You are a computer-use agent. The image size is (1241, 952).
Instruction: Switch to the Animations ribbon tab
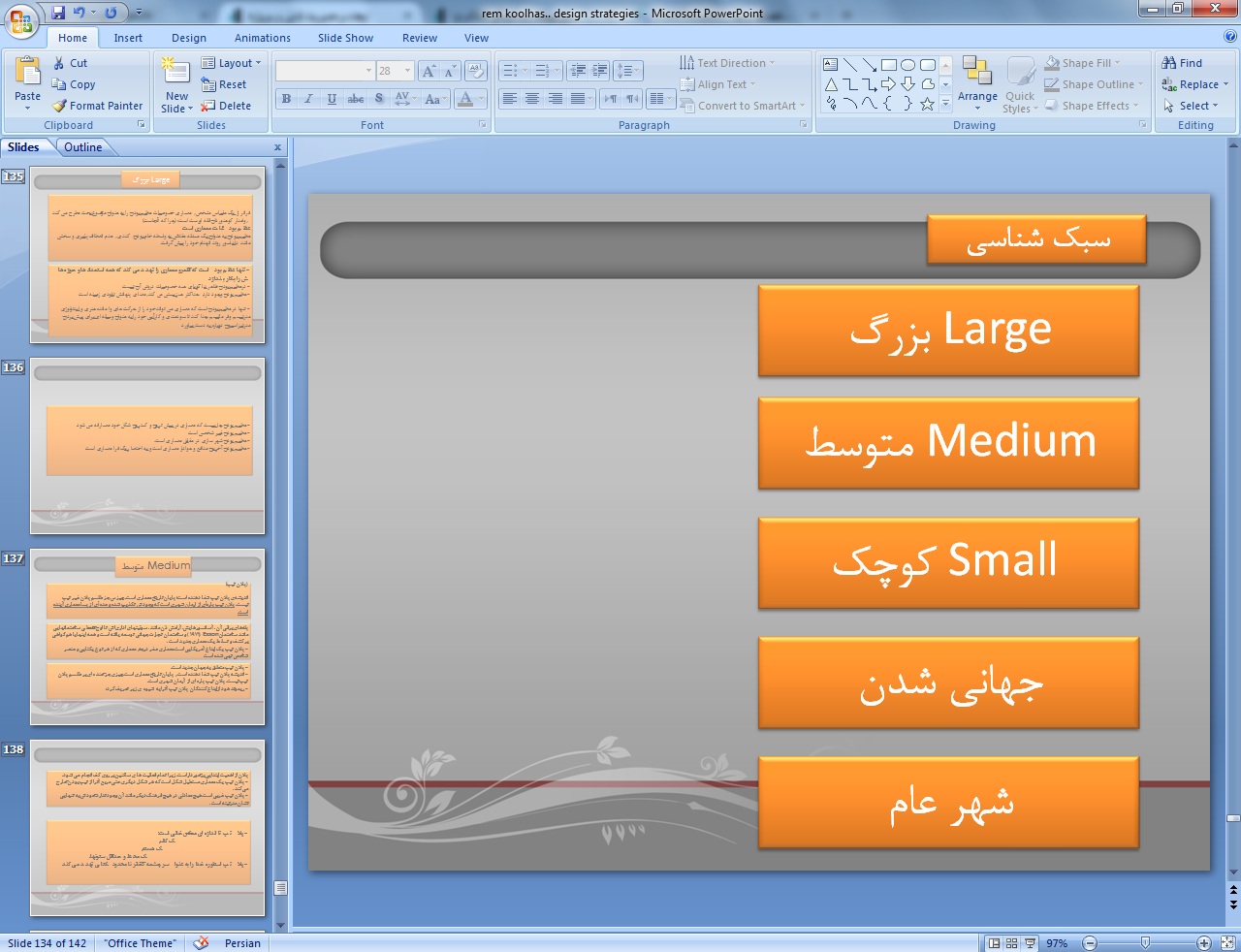point(262,38)
